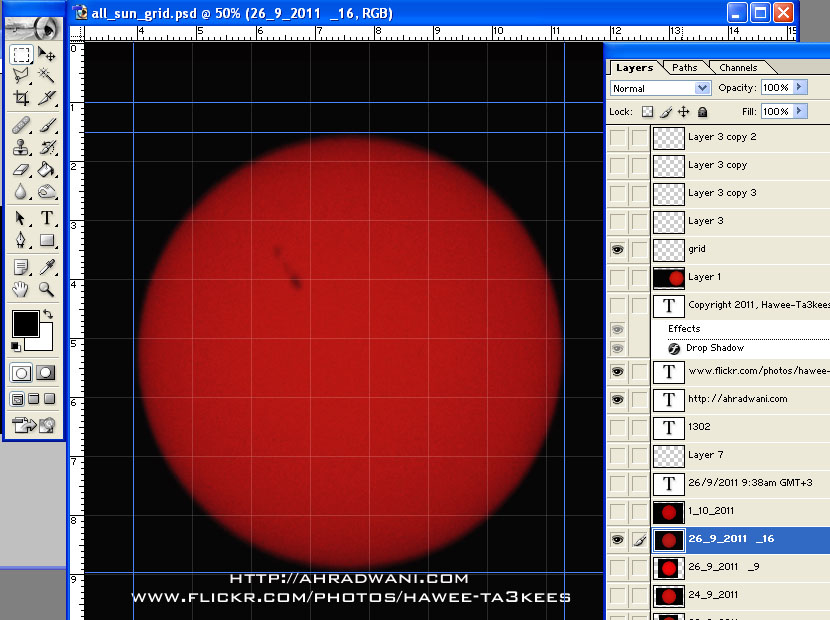This screenshot has height=620, width=830.
Task: Select the Layer 3 copy 2 layer
Action: tap(722, 137)
